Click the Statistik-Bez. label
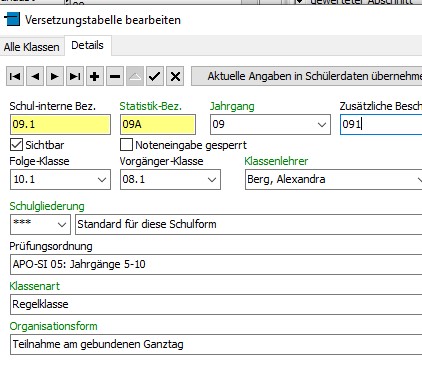 (x=151, y=106)
